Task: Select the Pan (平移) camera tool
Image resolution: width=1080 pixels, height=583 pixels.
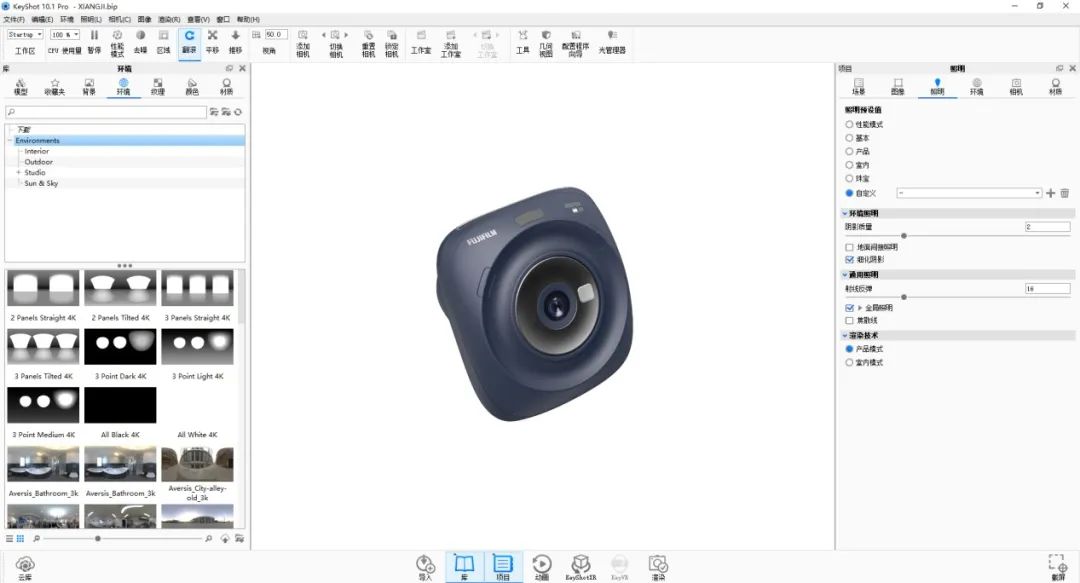Action: tap(212, 42)
